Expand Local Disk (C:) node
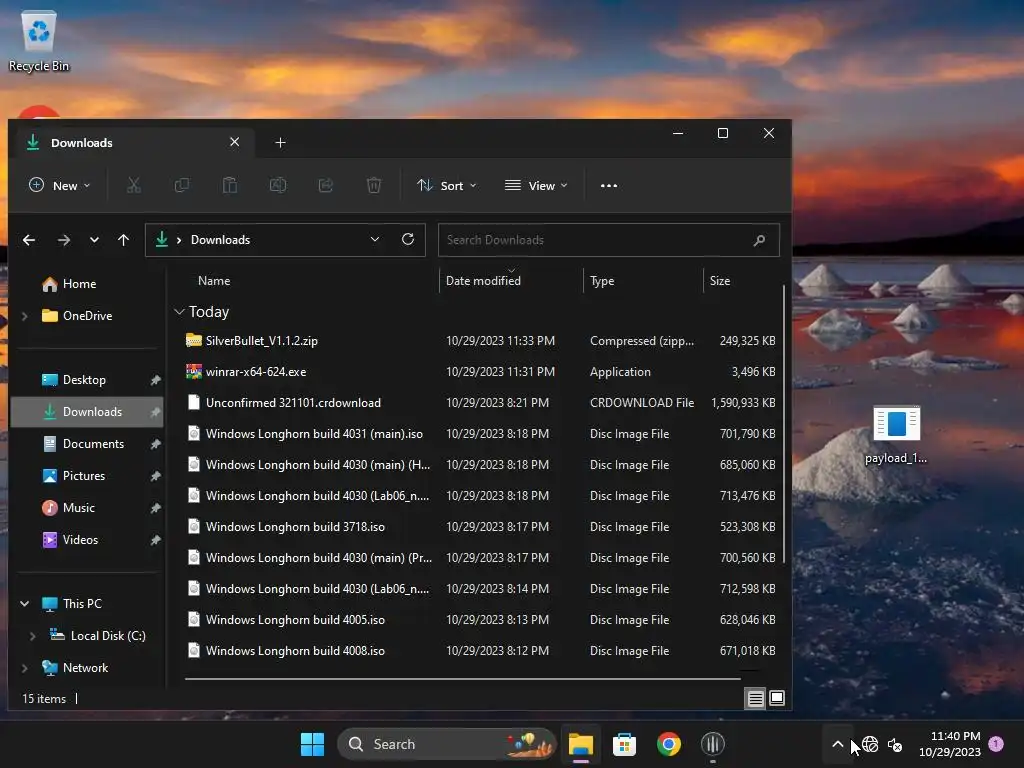This screenshot has height=768, width=1024. 33,636
